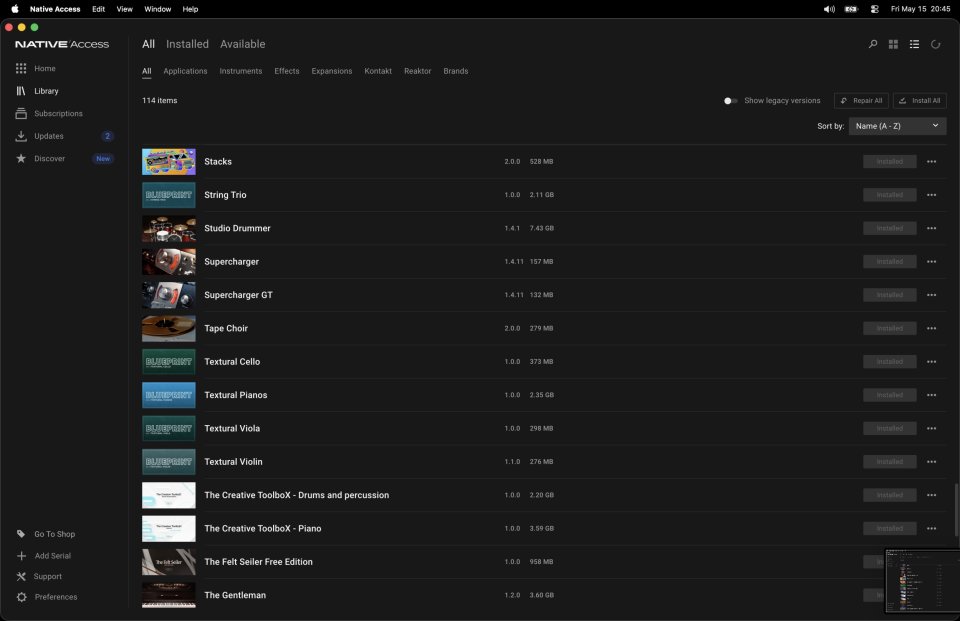
Task: Select the Available tab
Action: [242, 44]
